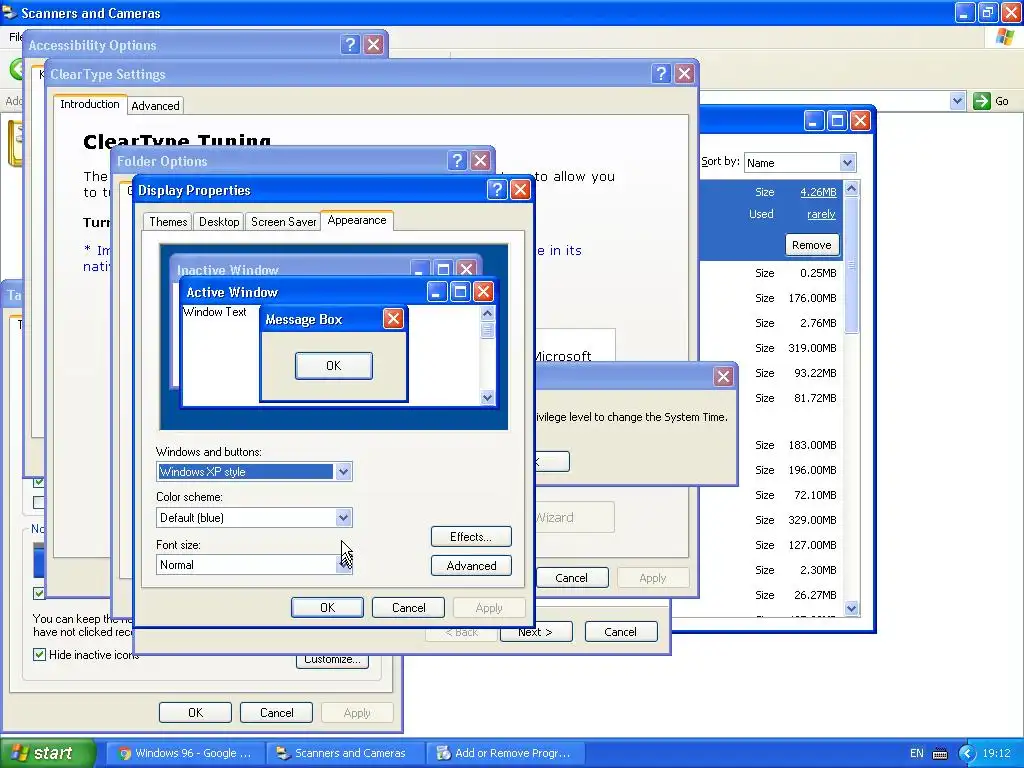
Task: Click the 319.00MB size entry
Action: [x=812, y=348]
